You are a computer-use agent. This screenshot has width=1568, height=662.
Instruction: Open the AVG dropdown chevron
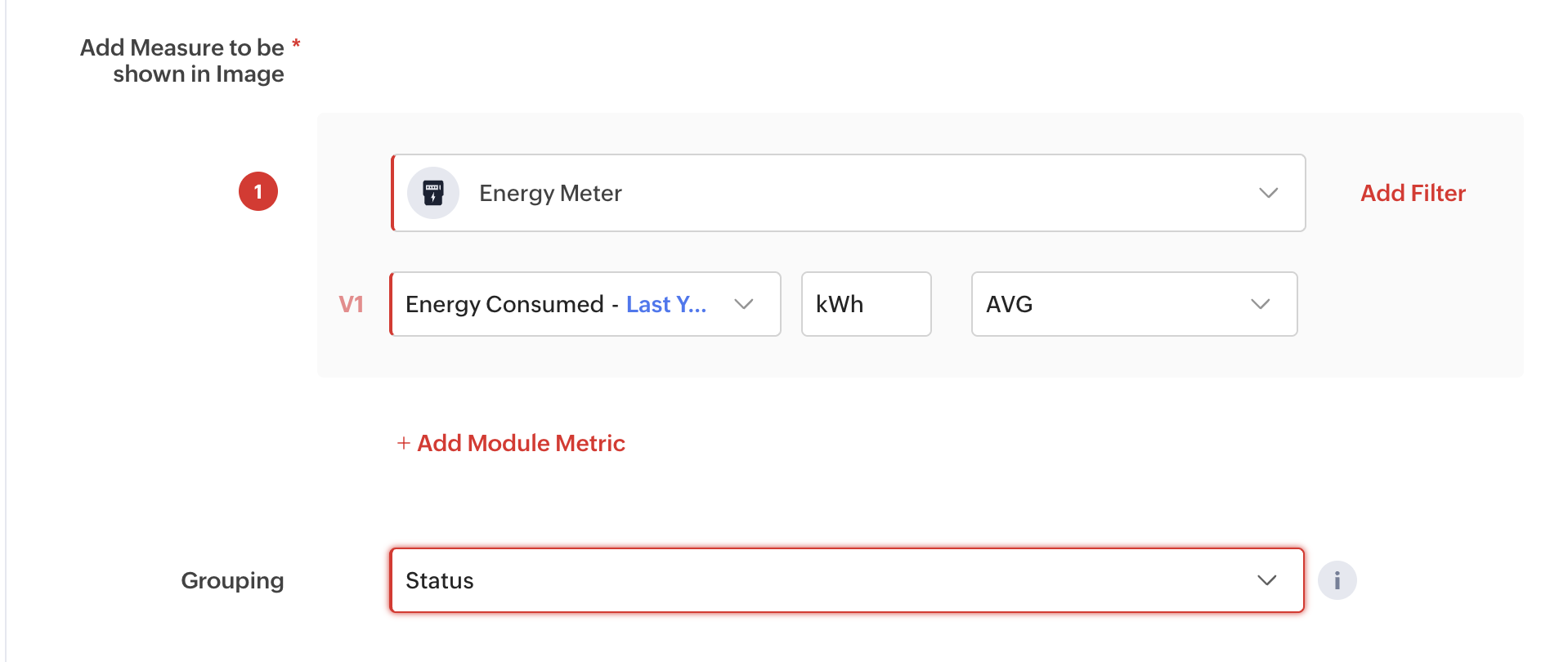coord(1260,304)
